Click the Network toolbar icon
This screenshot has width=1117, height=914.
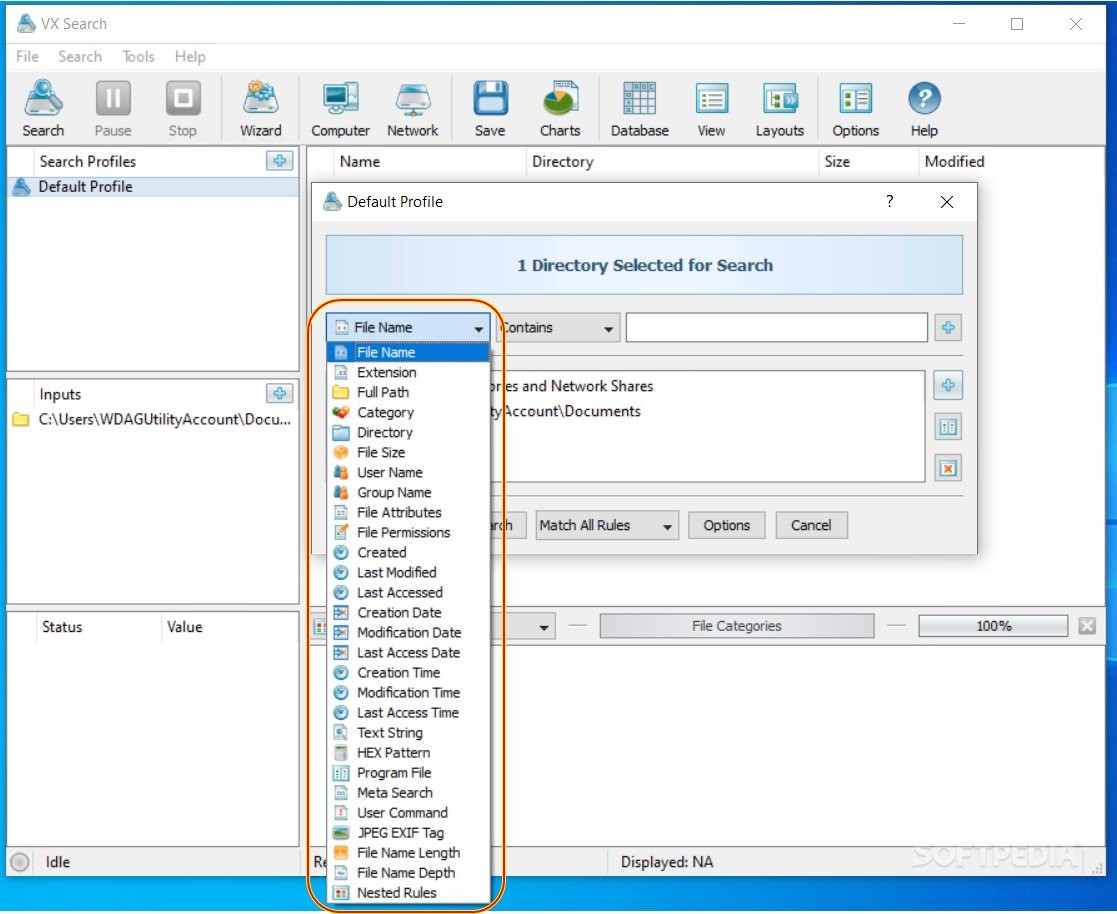[412, 108]
